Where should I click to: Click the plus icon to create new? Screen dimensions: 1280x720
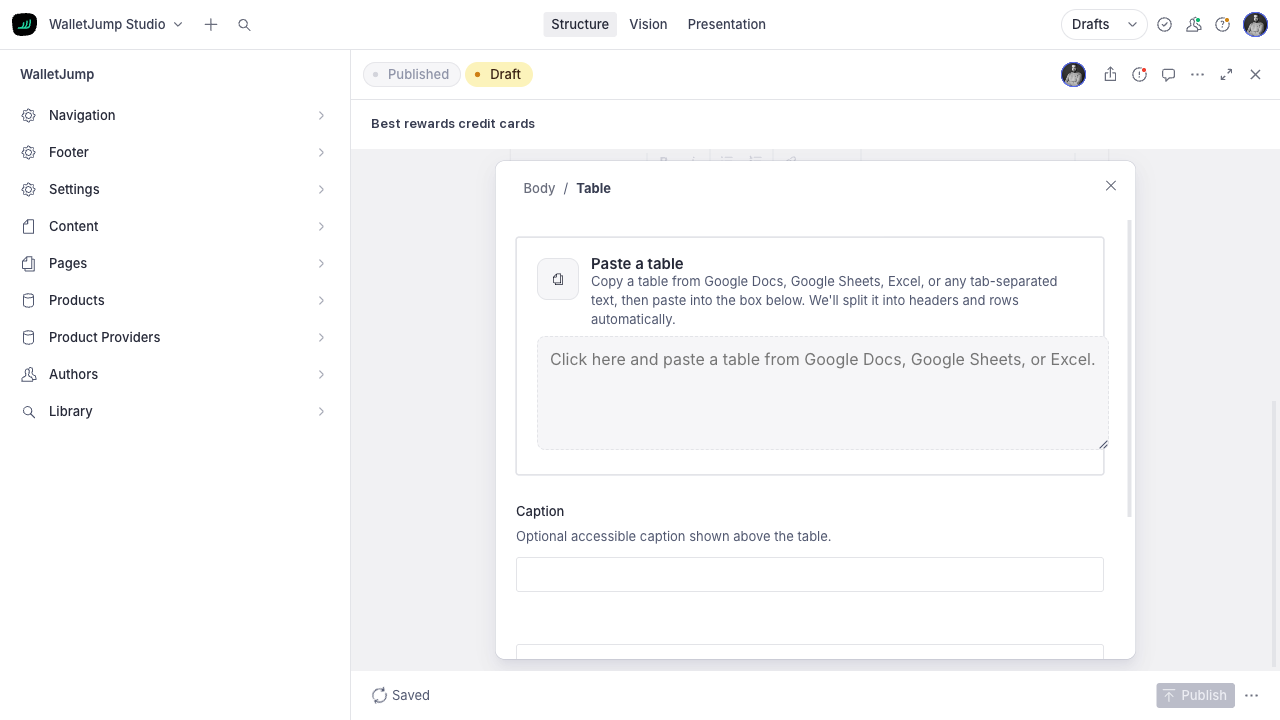(211, 24)
